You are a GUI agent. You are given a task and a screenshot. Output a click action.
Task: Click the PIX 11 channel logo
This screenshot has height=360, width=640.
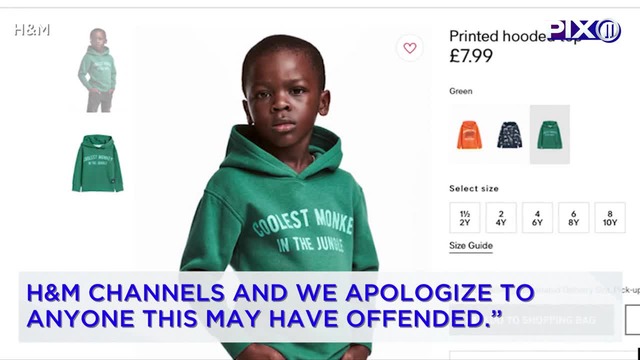tap(584, 31)
